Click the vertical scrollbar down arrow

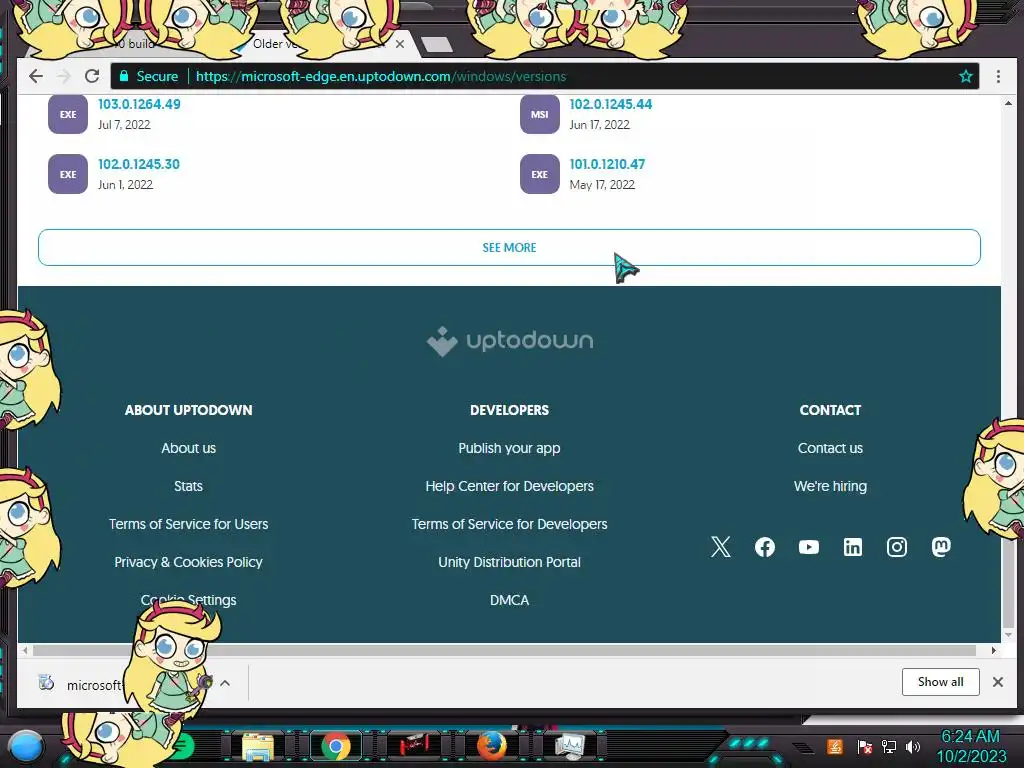(1008, 635)
